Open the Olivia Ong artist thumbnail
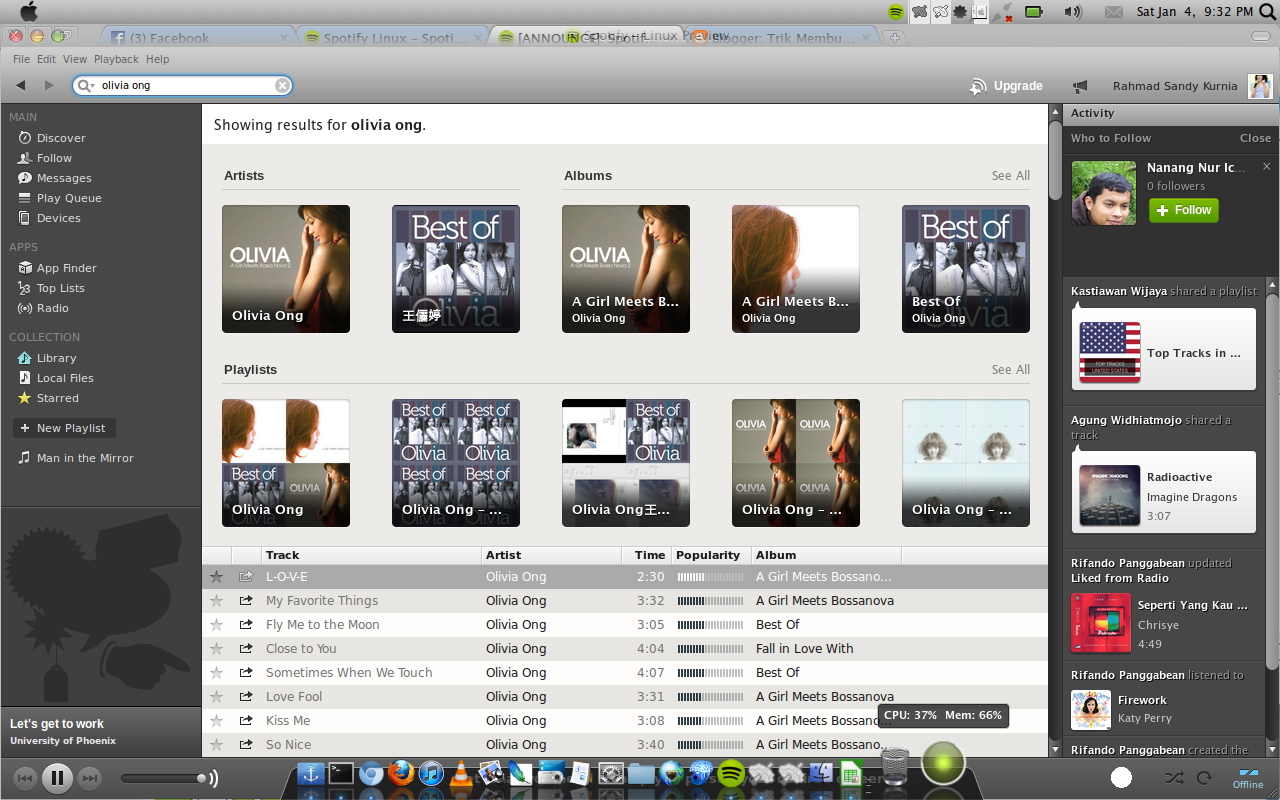The height and width of the screenshot is (800, 1280). (x=286, y=269)
